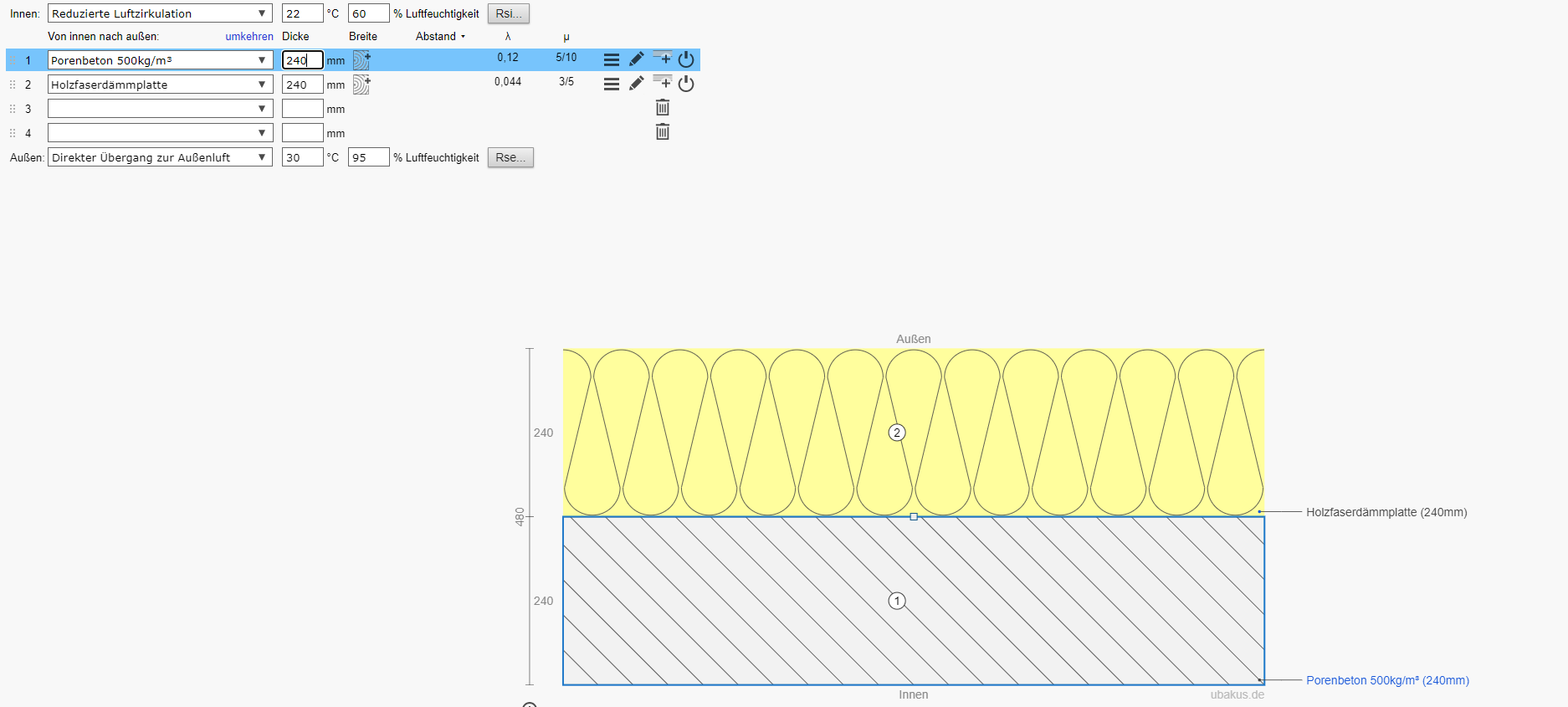1568x707 pixels.
Task: Open the empty material dropdown in row 3
Action: point(160,109)
